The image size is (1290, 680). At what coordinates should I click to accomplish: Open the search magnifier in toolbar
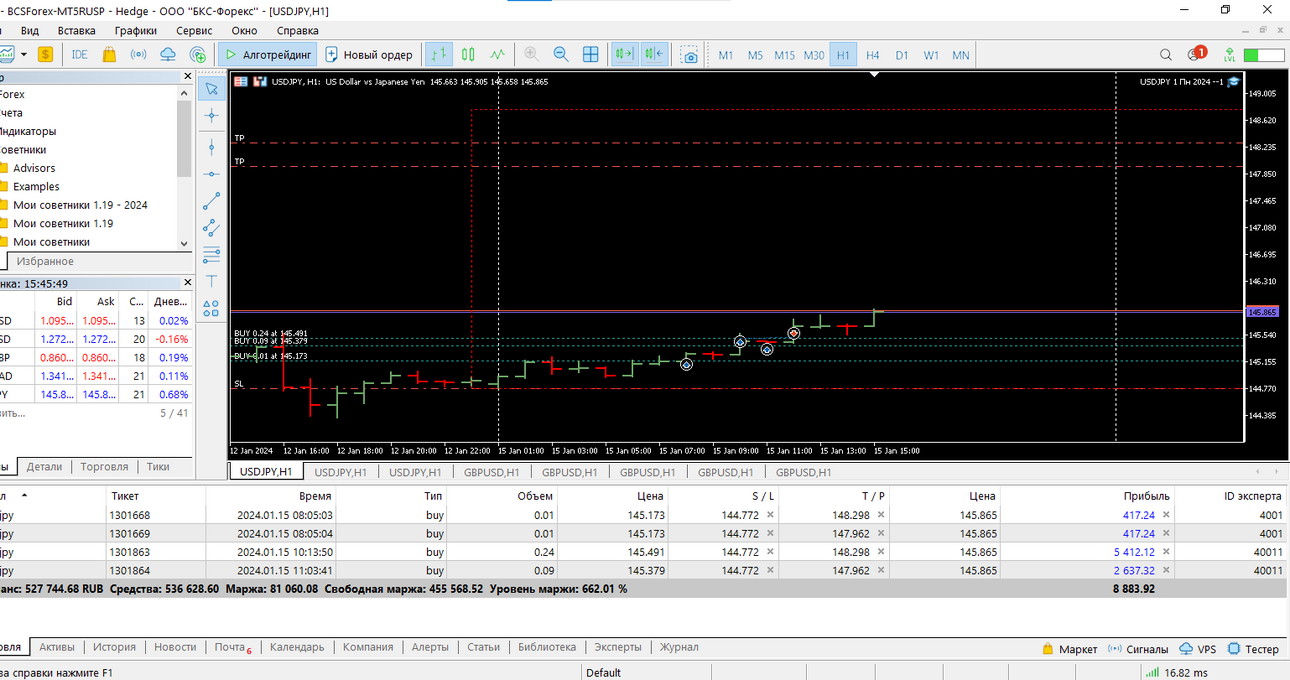click(x=1166, y=55)
